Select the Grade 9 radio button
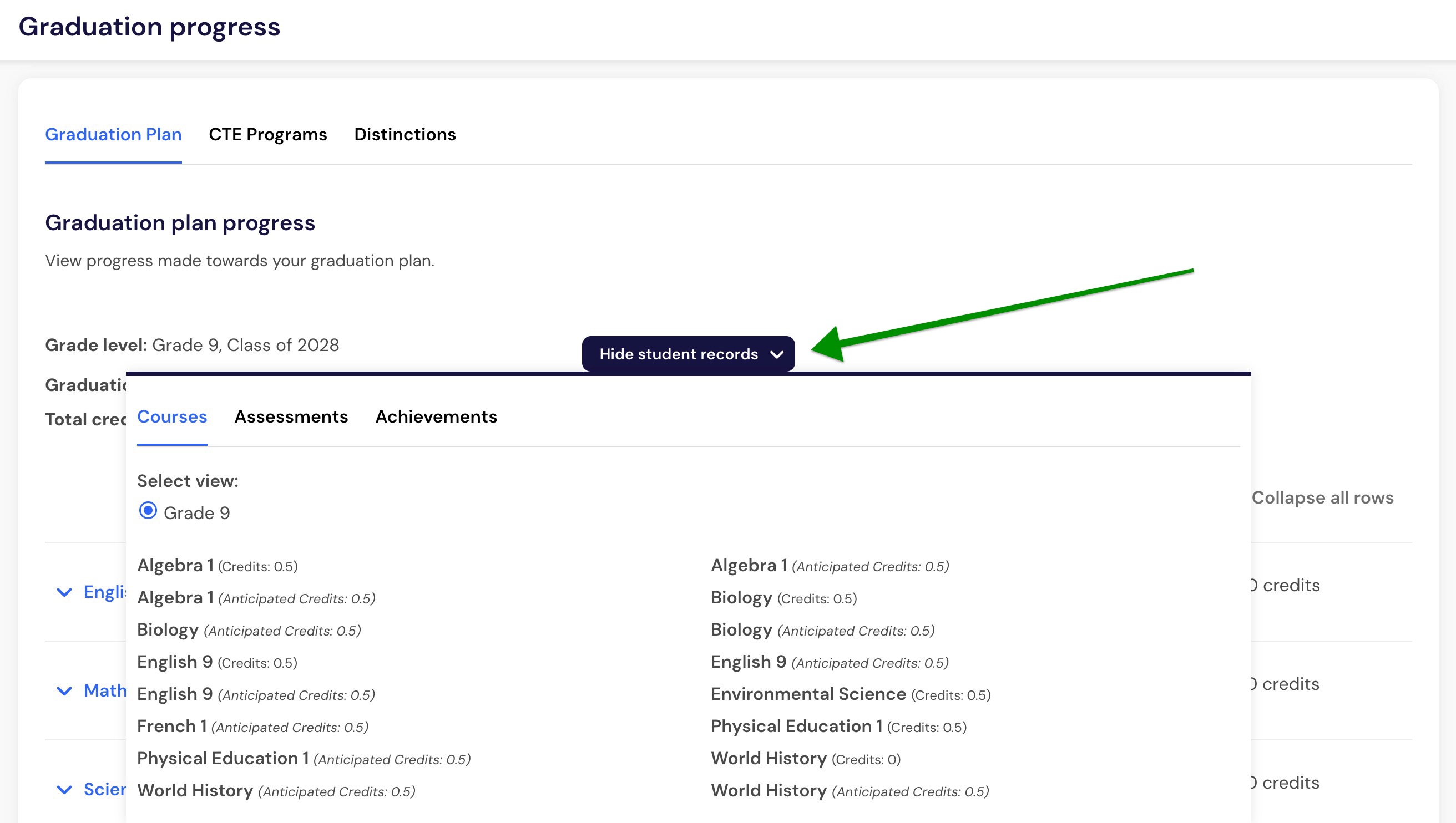Screen dimensions: 1456x823 [x=148, y=511]
